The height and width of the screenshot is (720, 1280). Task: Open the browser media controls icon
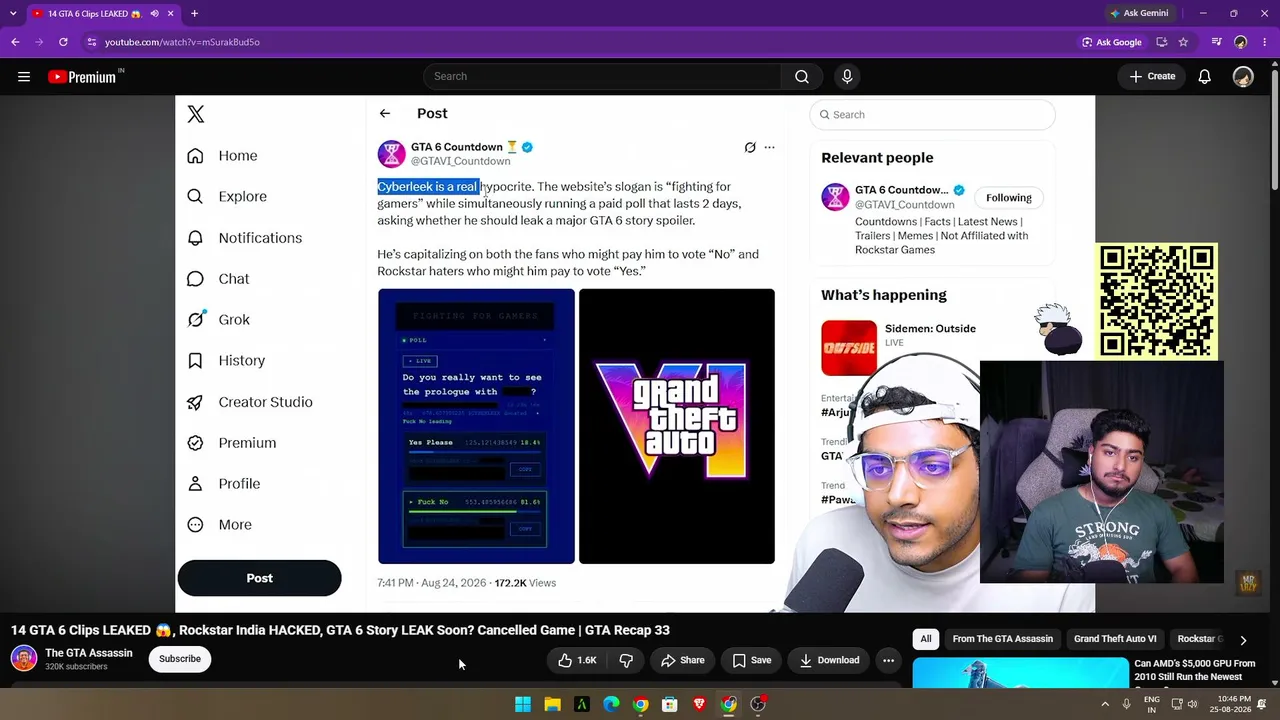[1216, 42]
